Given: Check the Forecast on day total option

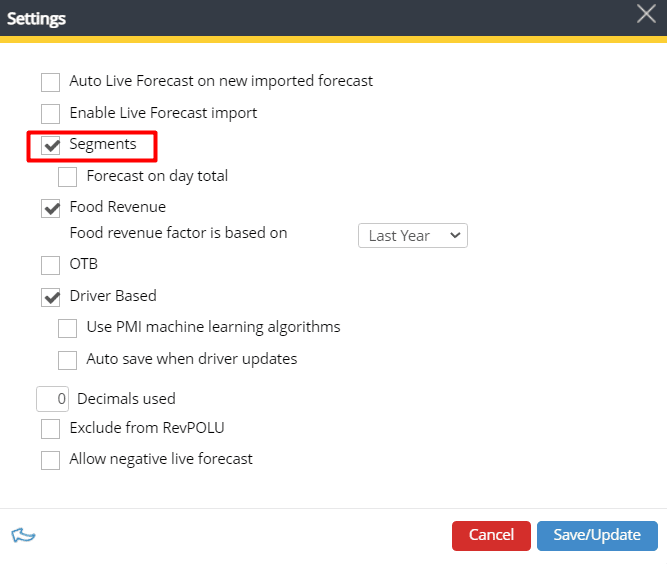Looking at the screenshot, I should pos(68,177).
